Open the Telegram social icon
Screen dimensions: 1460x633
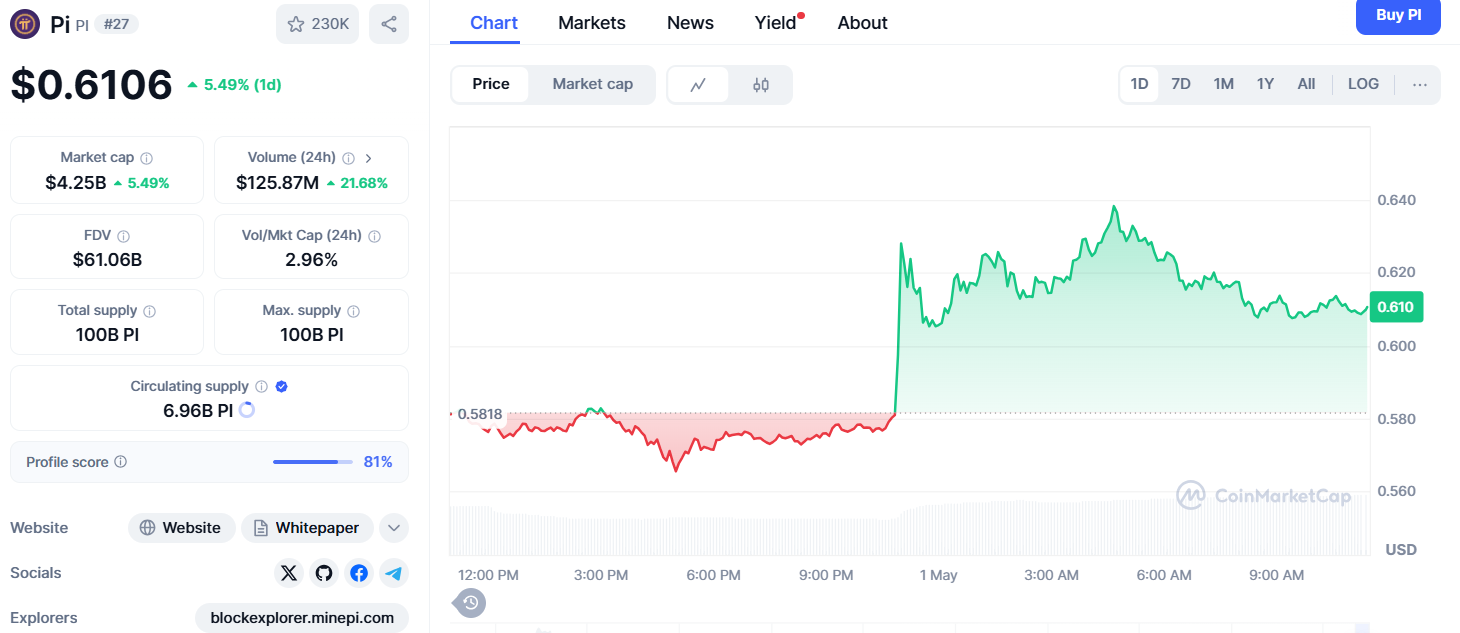(394, 573)
